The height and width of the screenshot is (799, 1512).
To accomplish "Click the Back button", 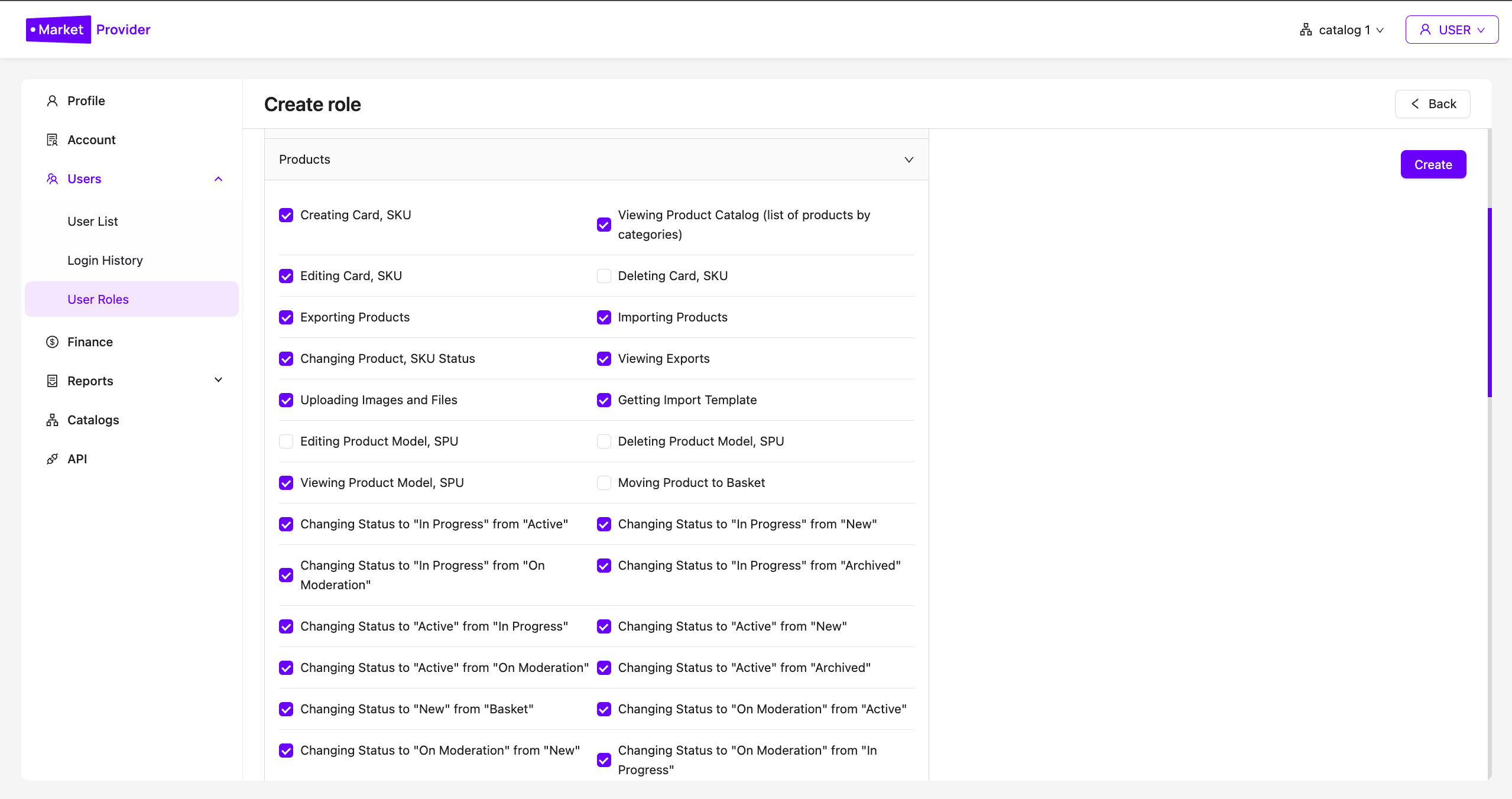I will click(x=1432, y=104).
